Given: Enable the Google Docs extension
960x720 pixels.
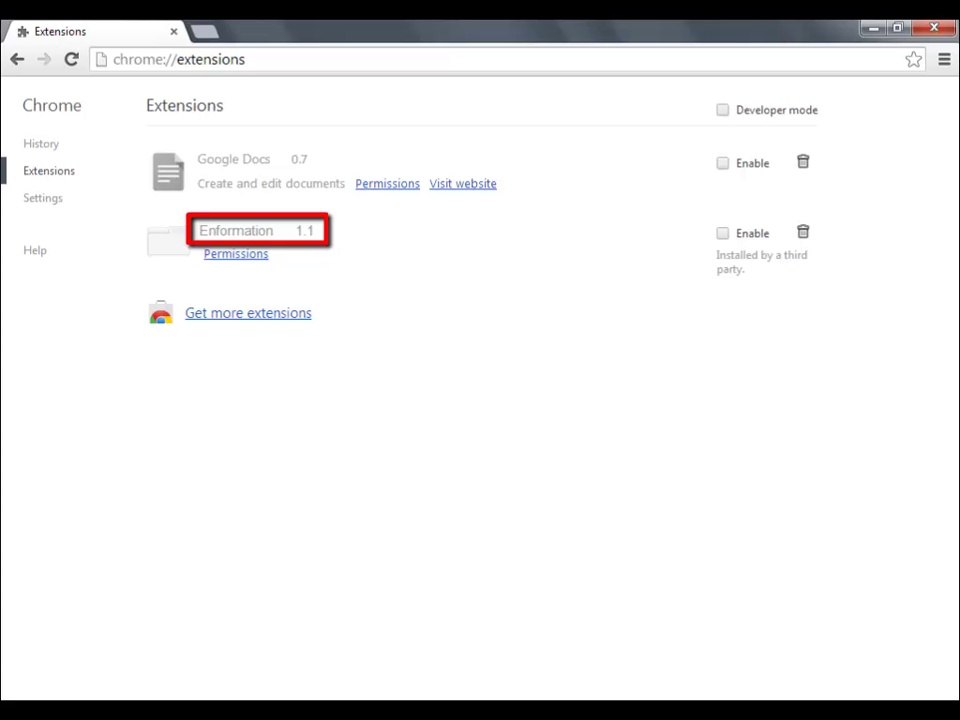Looking at the screenshot, I should tap(722, 163).
